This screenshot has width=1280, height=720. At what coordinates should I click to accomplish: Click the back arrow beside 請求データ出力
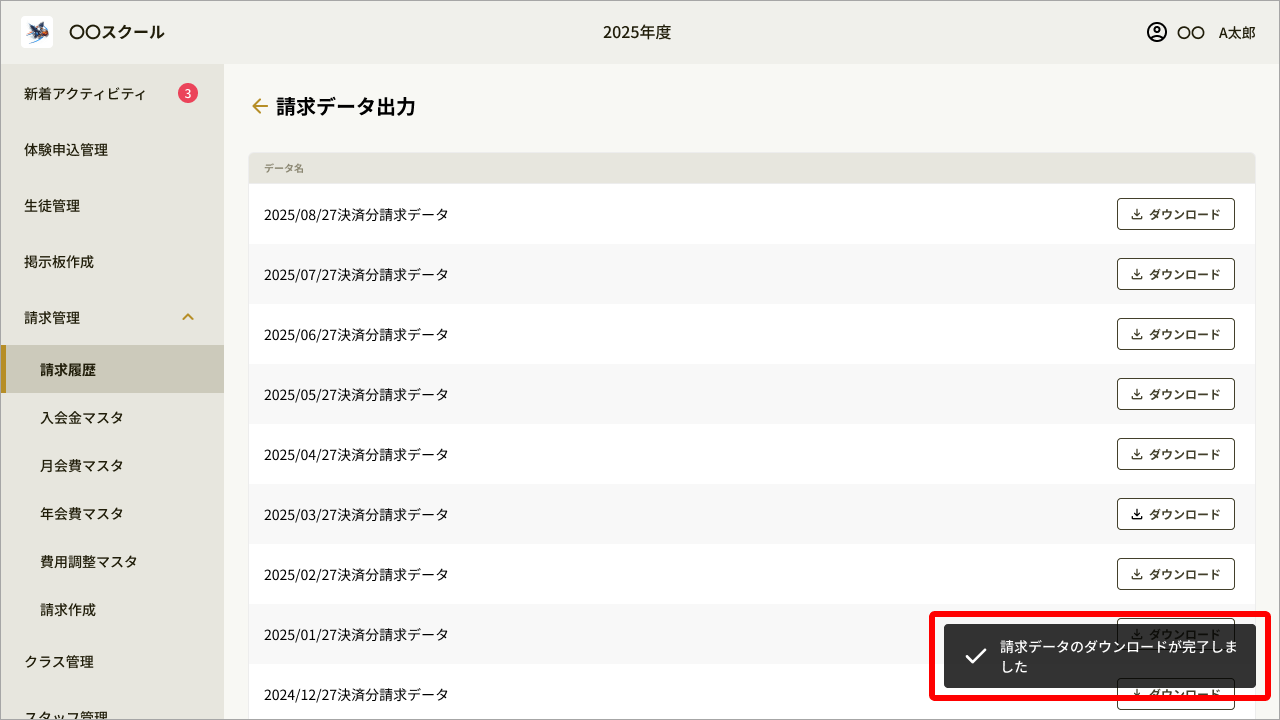[260, 106]
